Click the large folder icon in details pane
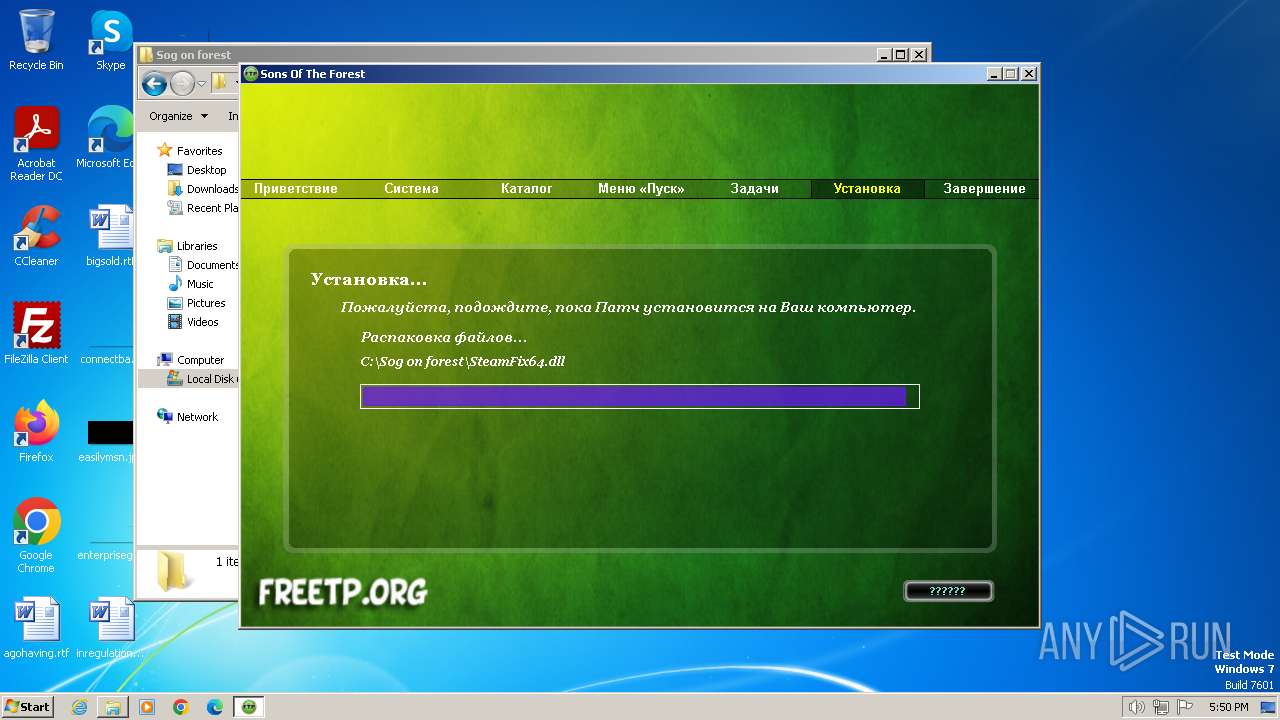 [x=176, y=570]
